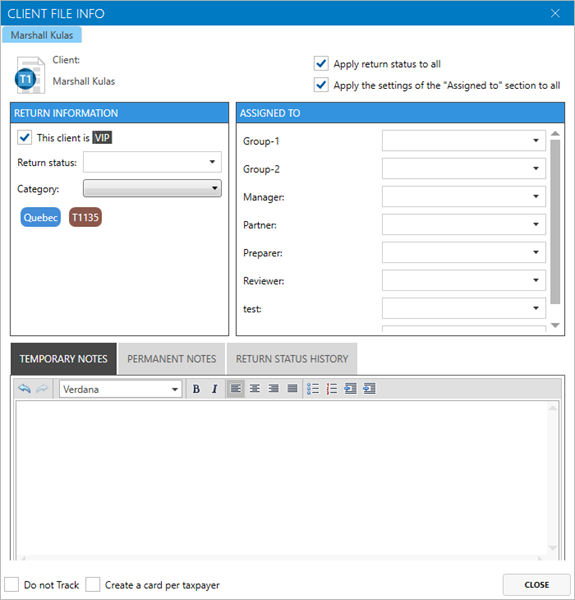Uncheck the 'This client is VIP' checkbox
575x600 pixels.
[x=24, y=137]
